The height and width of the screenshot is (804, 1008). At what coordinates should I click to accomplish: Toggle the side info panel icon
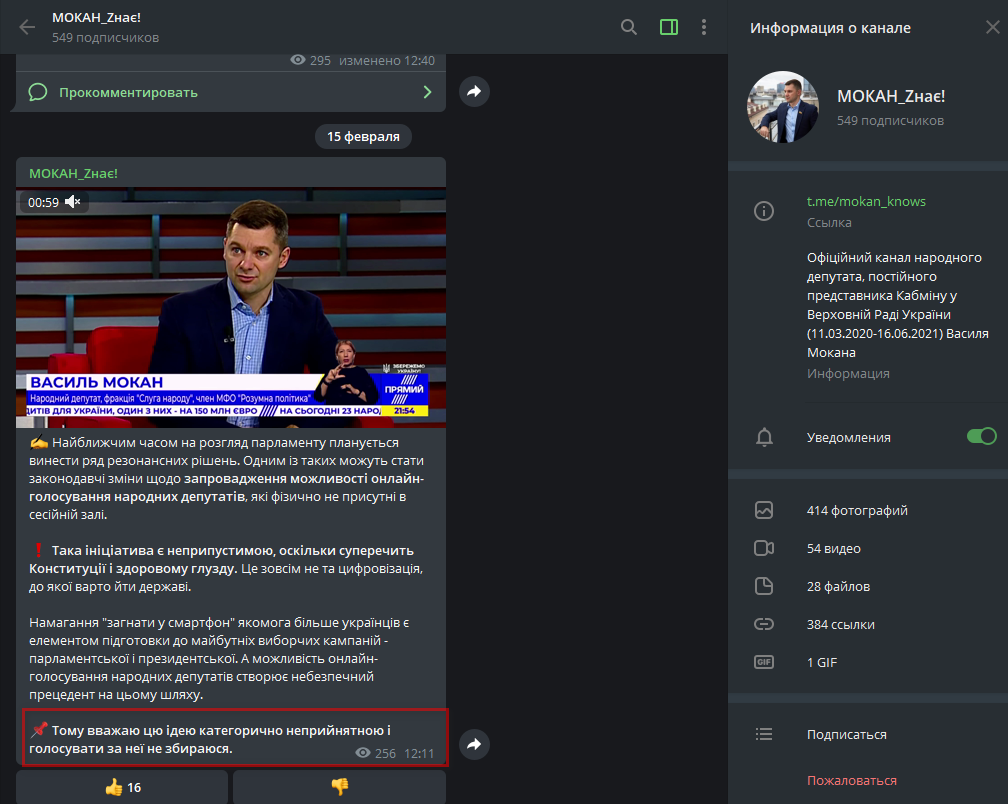coord(669,27)
